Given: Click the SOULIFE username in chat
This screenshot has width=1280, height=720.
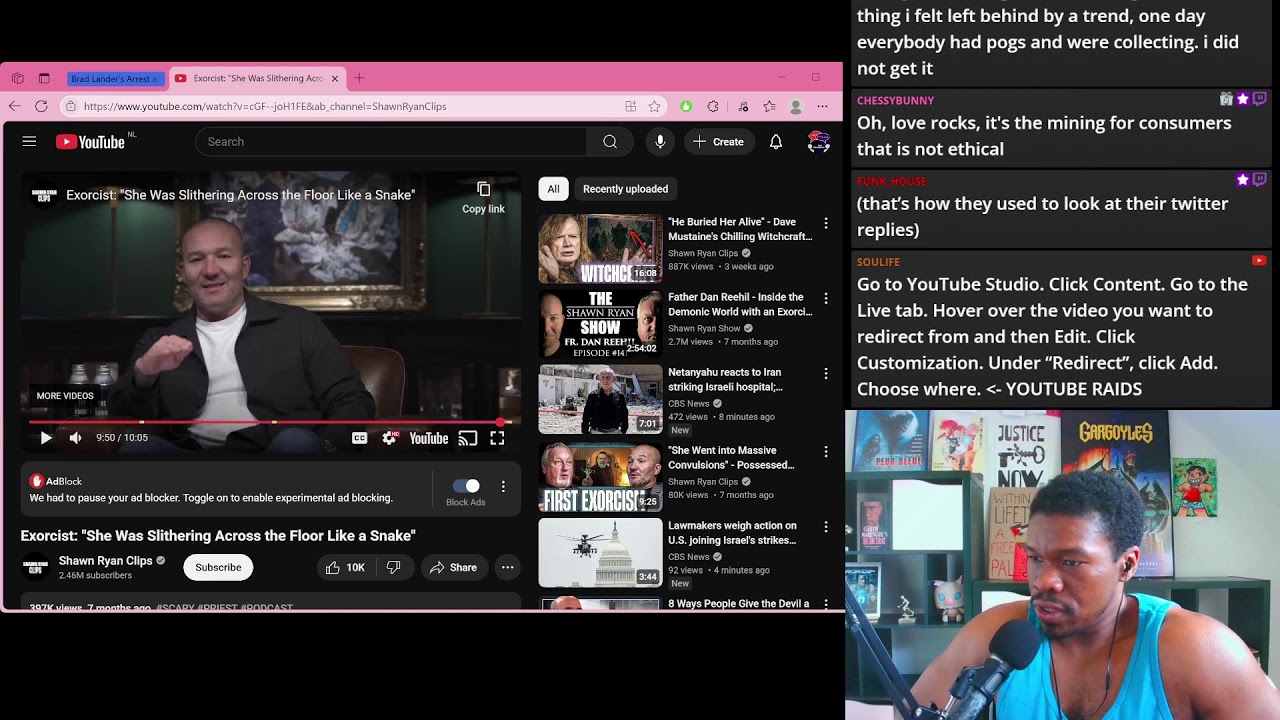Looking at the screenshot, I should (x=878, y=262).
